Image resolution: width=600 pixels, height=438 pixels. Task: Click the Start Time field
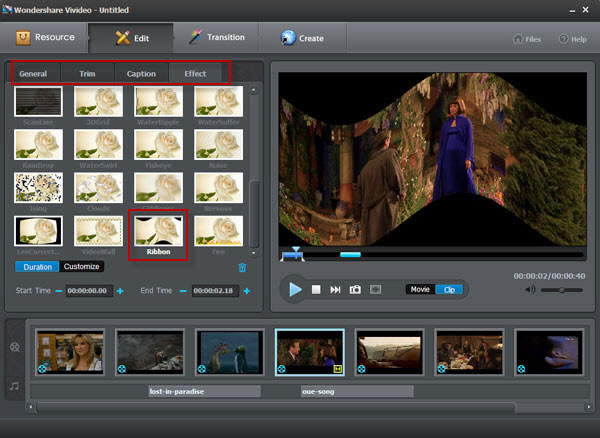tap(89, 291)
